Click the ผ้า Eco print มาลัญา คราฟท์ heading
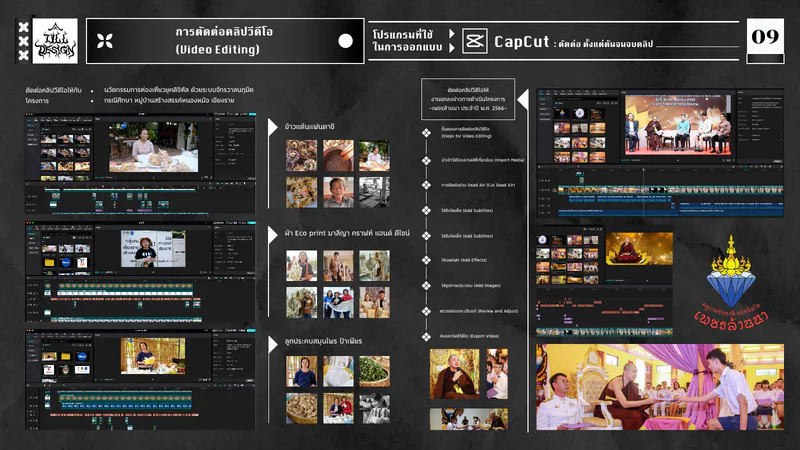 click(347, 233)
